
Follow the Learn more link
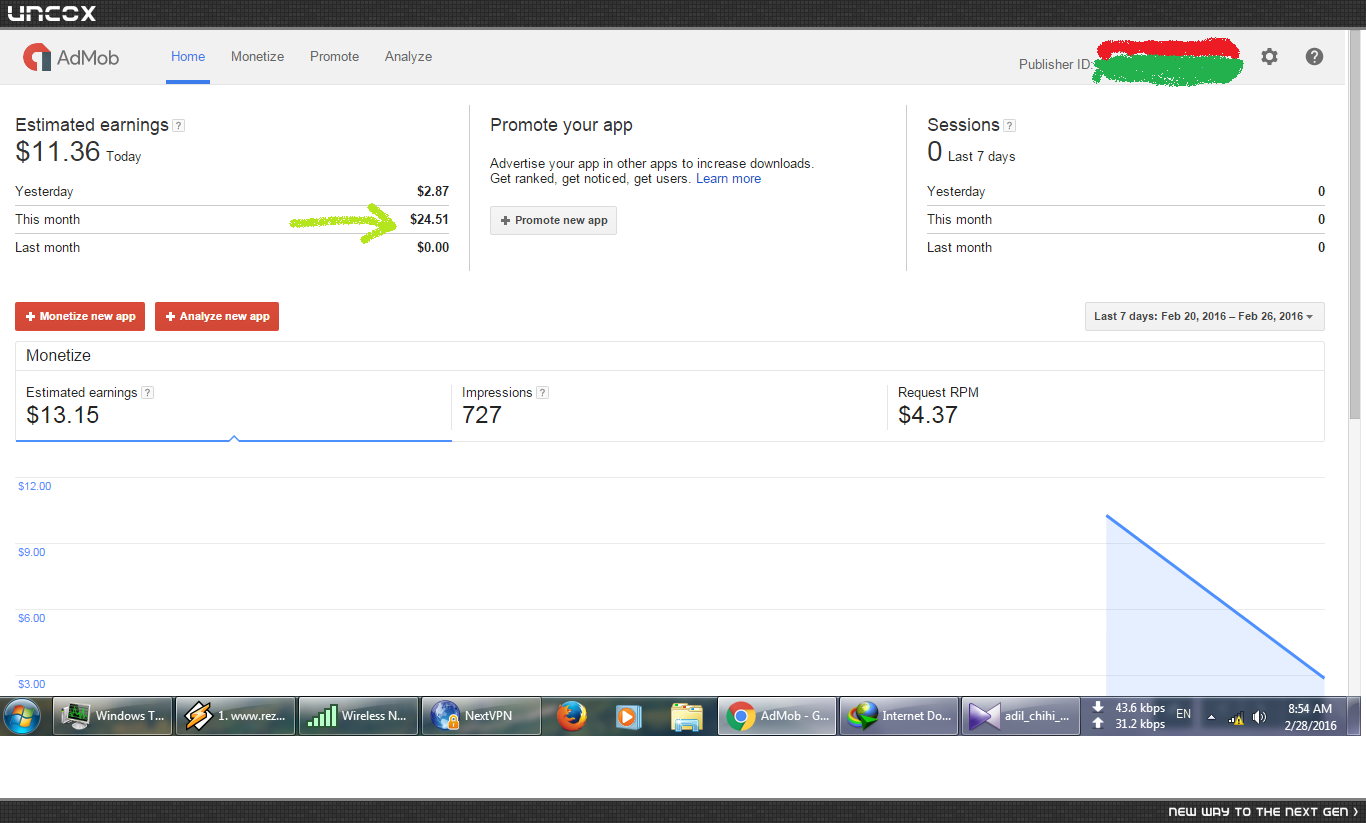728,179
